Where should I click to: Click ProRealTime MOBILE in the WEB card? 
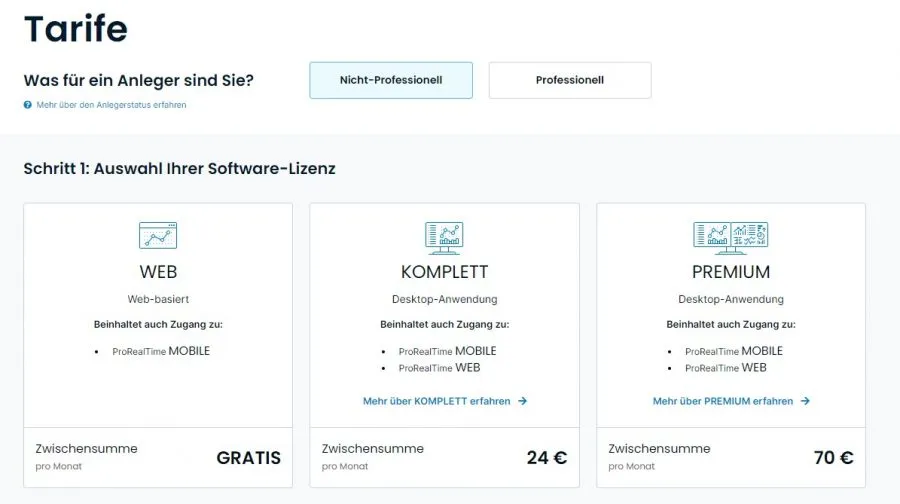coord(161,351)
